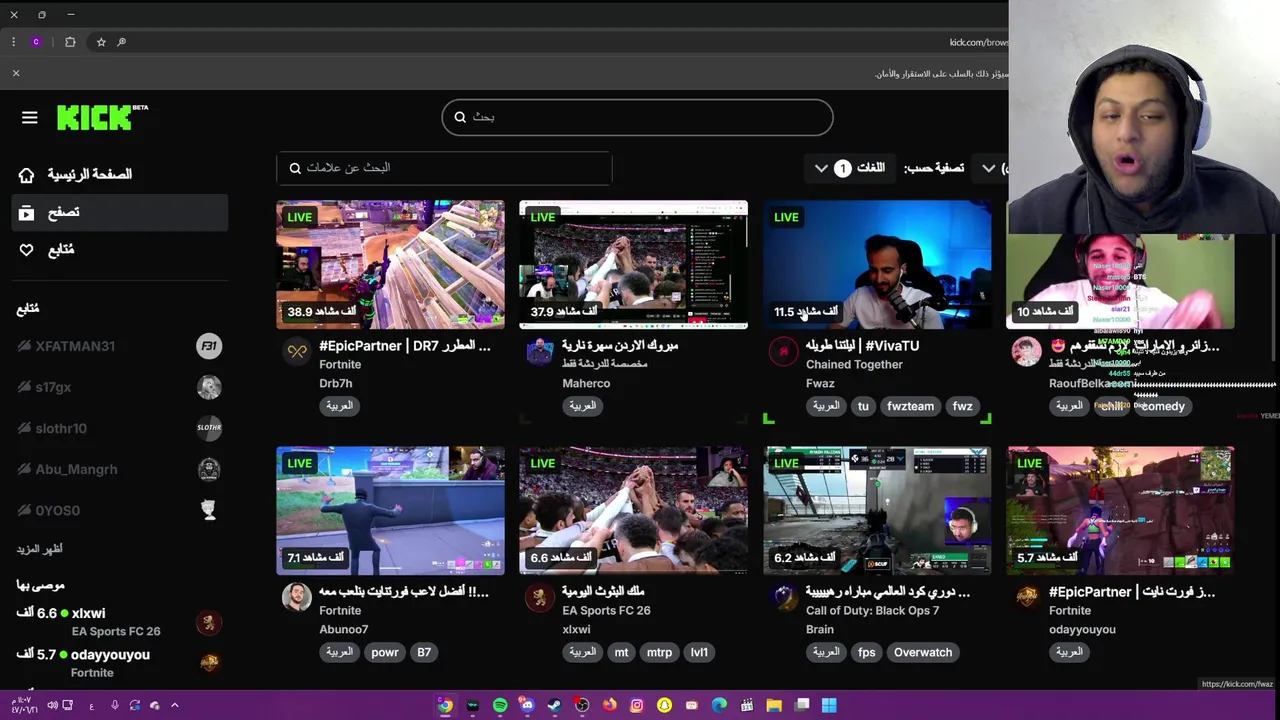Click the Chained Together category link

coord(854,365)
